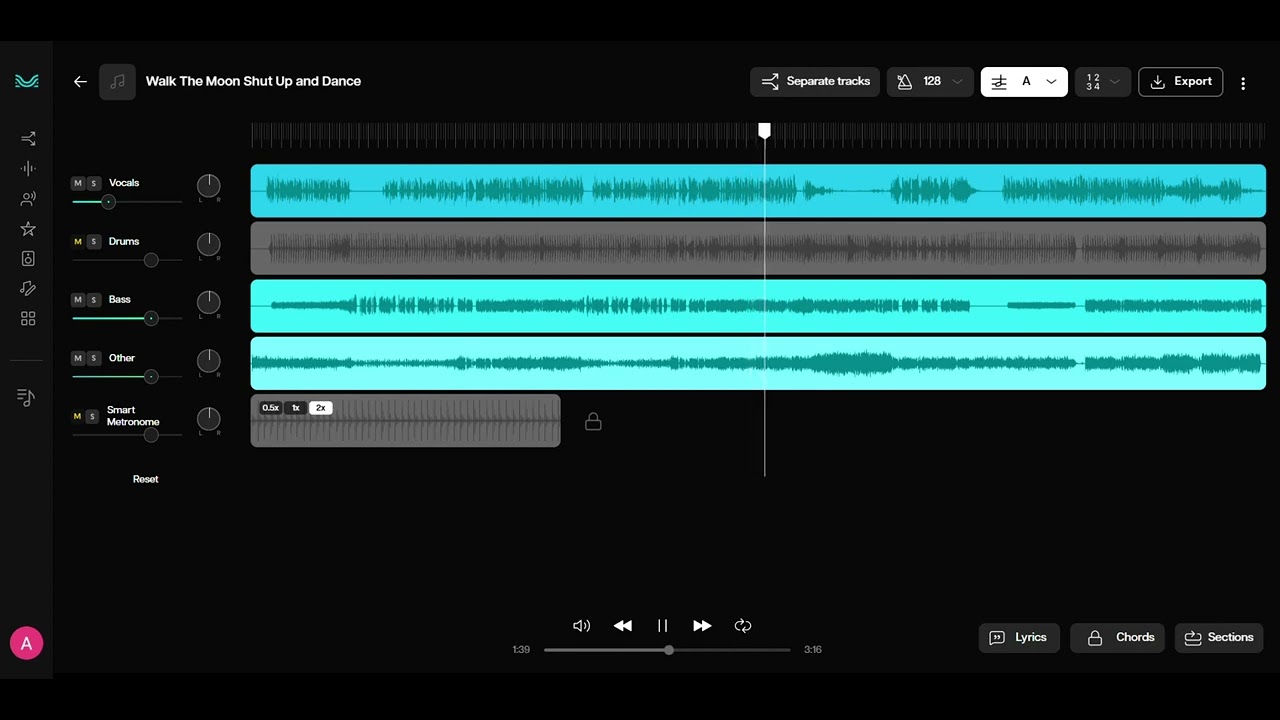Open the grid apps icon in sidebar

tap(28, 319)
